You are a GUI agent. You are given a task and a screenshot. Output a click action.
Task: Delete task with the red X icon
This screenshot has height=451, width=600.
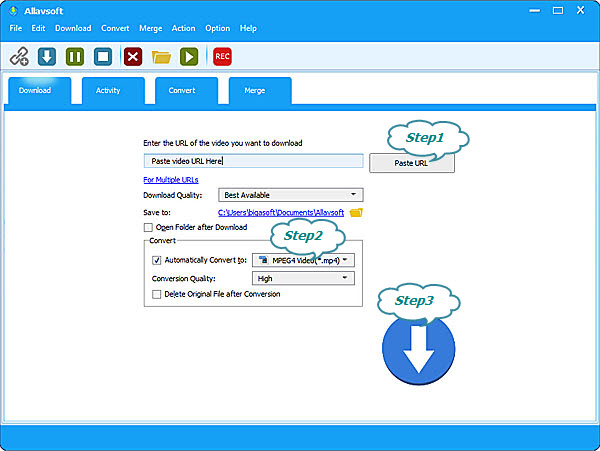coord(133,57)
